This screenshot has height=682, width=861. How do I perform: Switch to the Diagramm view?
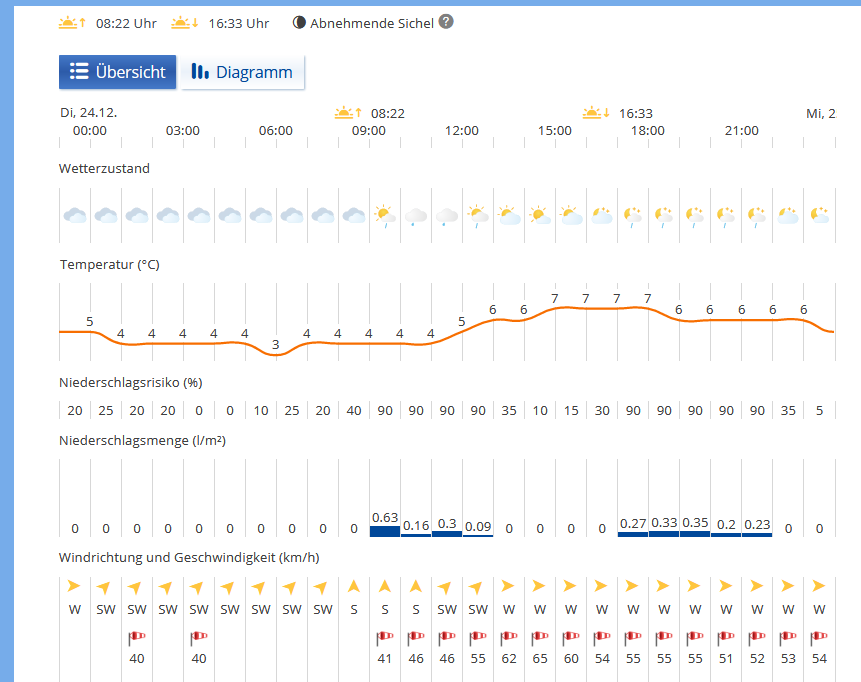click(x=242, y=72)
